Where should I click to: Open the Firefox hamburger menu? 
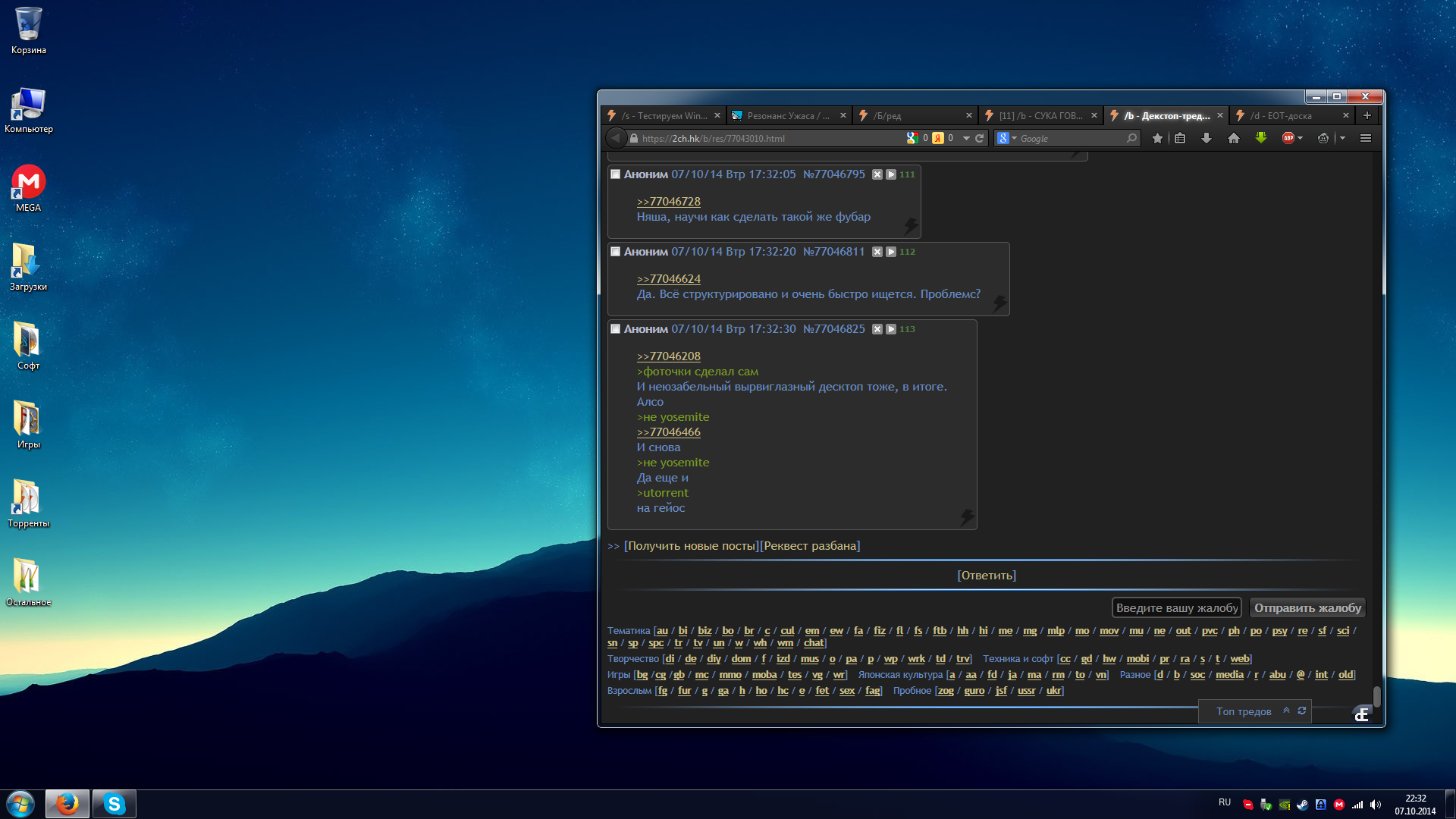[1366, 138]
